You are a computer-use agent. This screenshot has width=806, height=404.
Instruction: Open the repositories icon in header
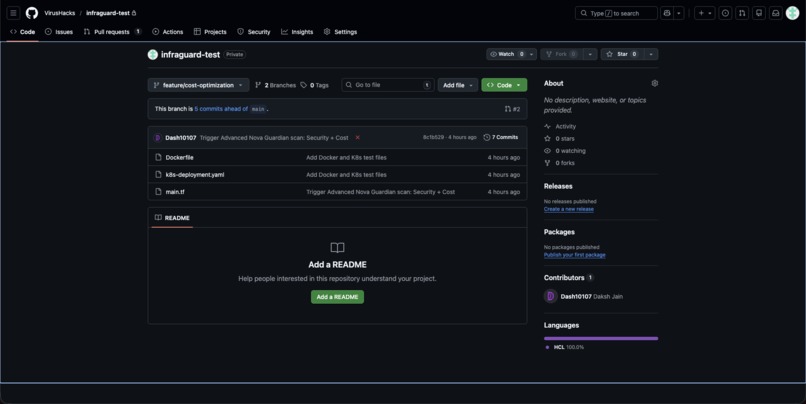(759, 13)
